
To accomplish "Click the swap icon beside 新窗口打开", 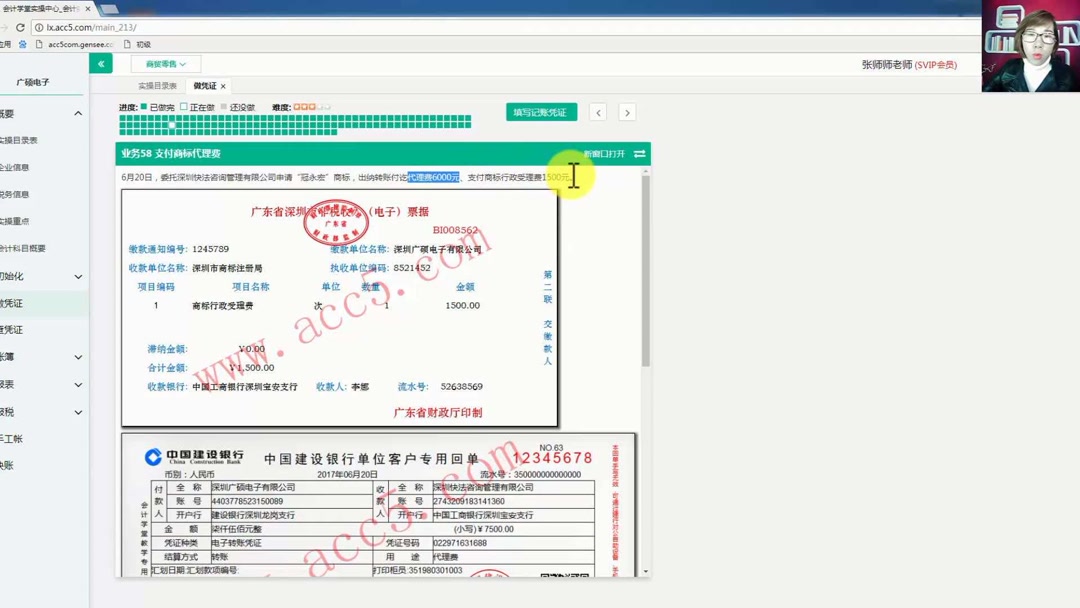I will click(x=640, y=153).
